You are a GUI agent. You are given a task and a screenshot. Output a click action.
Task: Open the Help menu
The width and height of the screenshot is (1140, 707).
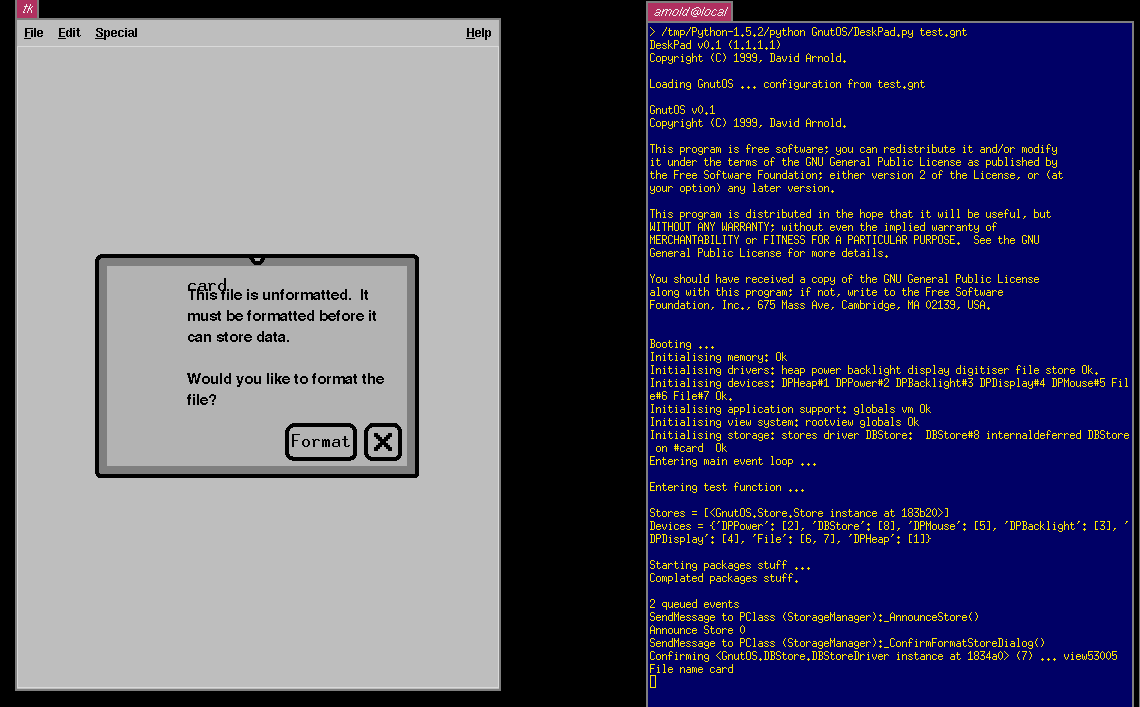478,33
